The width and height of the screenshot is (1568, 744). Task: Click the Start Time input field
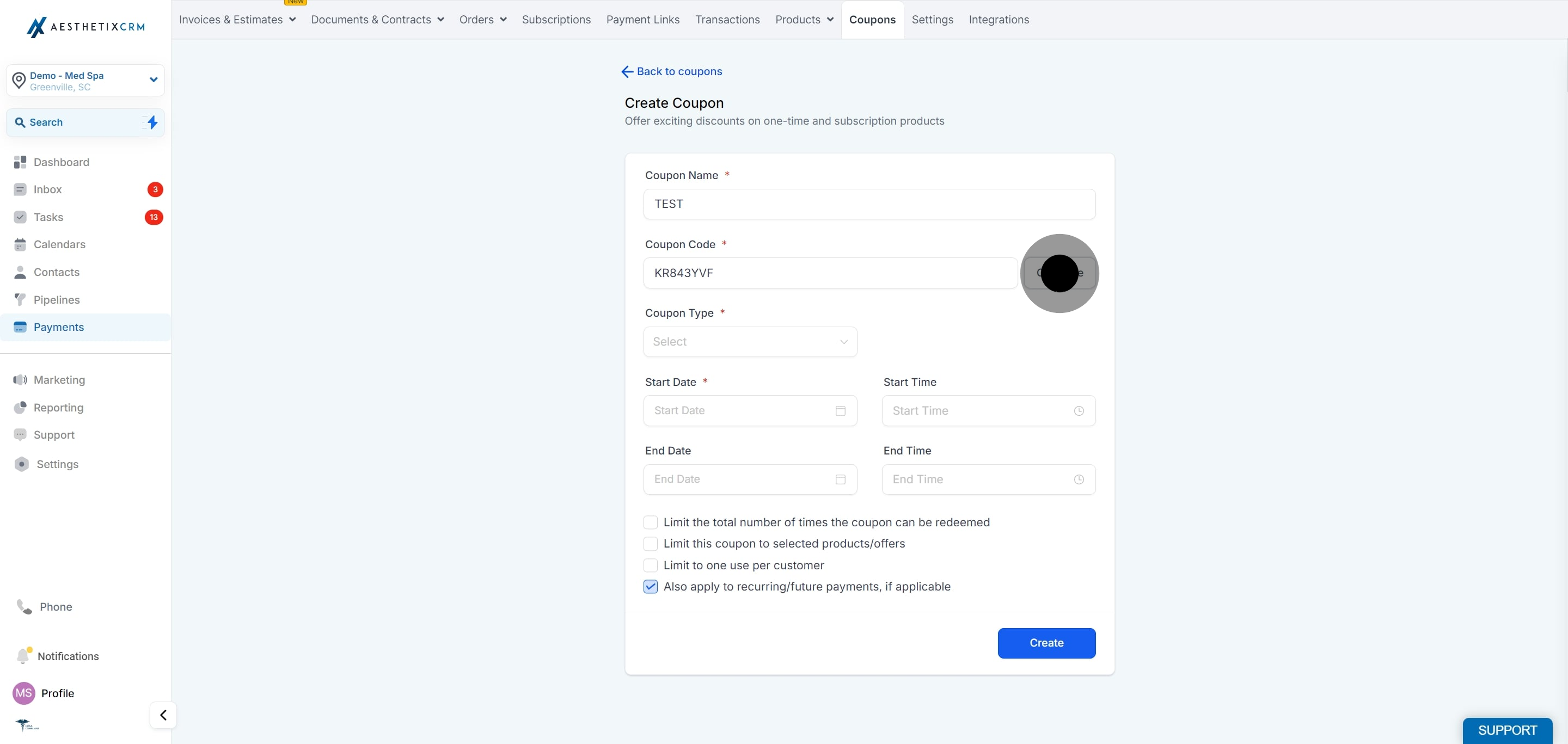point(989,410)
